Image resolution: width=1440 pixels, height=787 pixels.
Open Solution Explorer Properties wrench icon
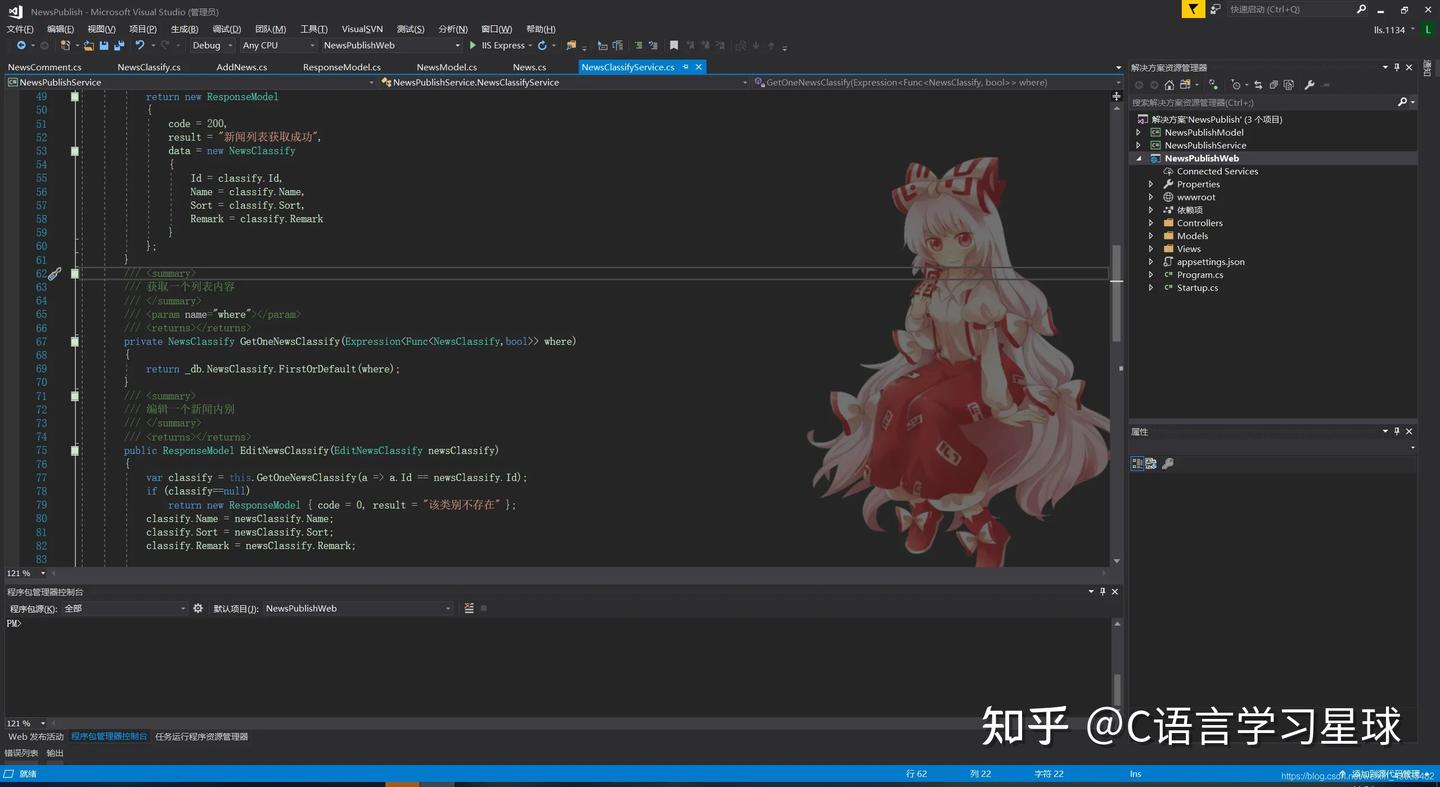(x=1310, y=85)
